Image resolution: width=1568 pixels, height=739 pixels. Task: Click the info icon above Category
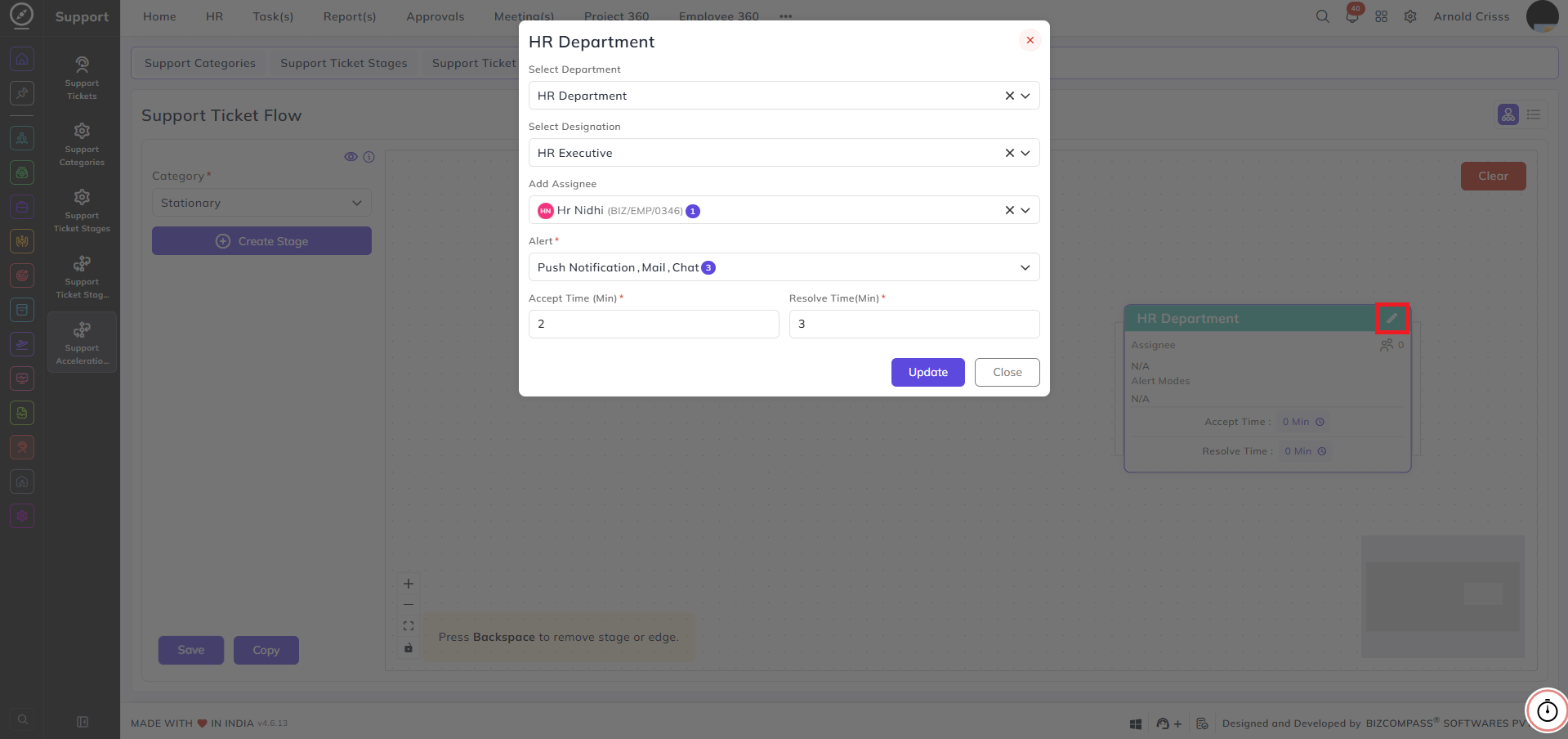(x=369, y=157)
